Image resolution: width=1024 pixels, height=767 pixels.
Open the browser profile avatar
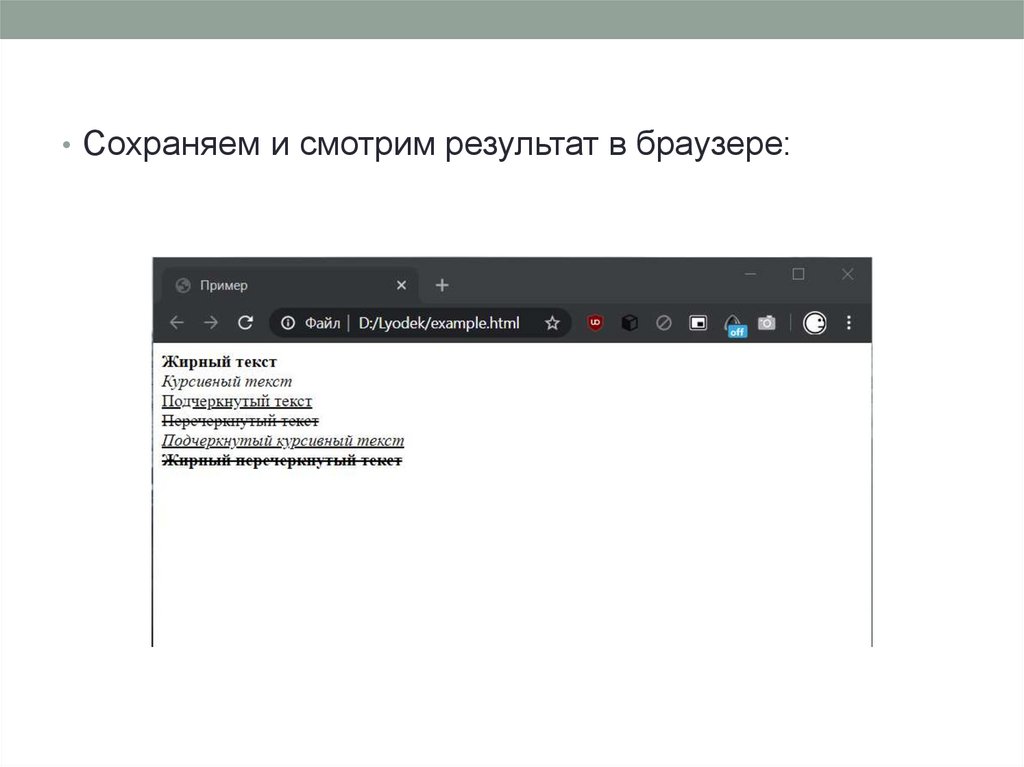(814, 323)
